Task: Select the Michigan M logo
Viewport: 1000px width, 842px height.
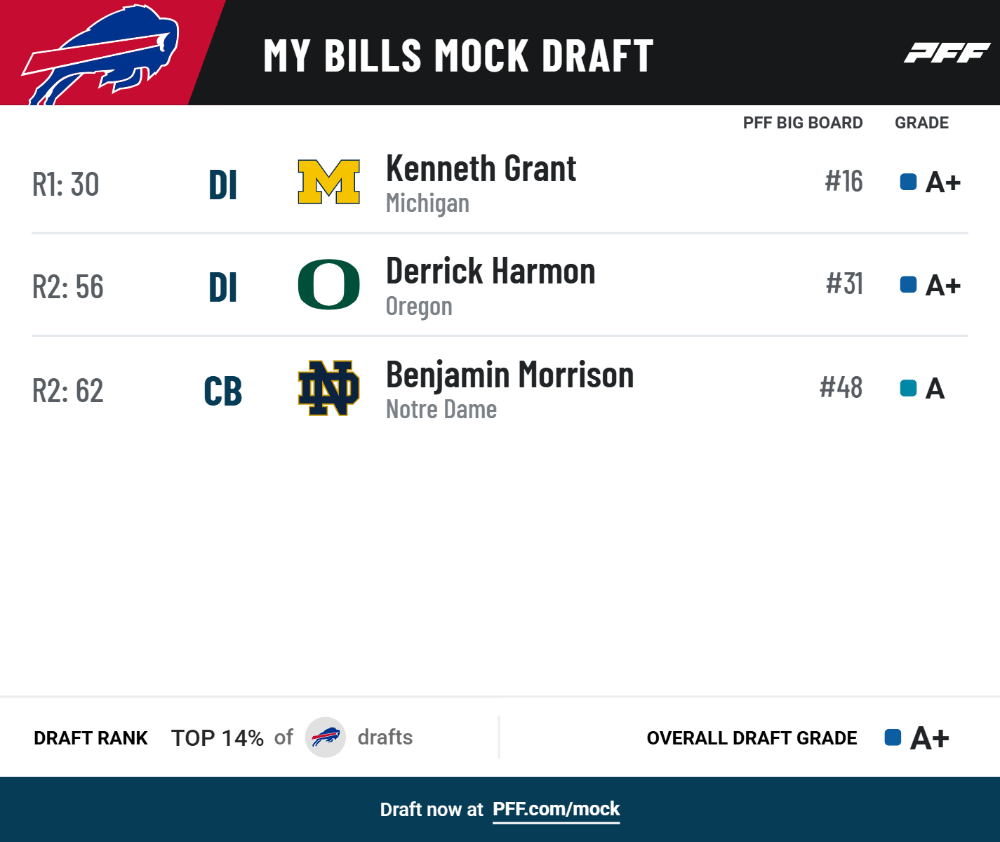Action: (x=328, y=182)
